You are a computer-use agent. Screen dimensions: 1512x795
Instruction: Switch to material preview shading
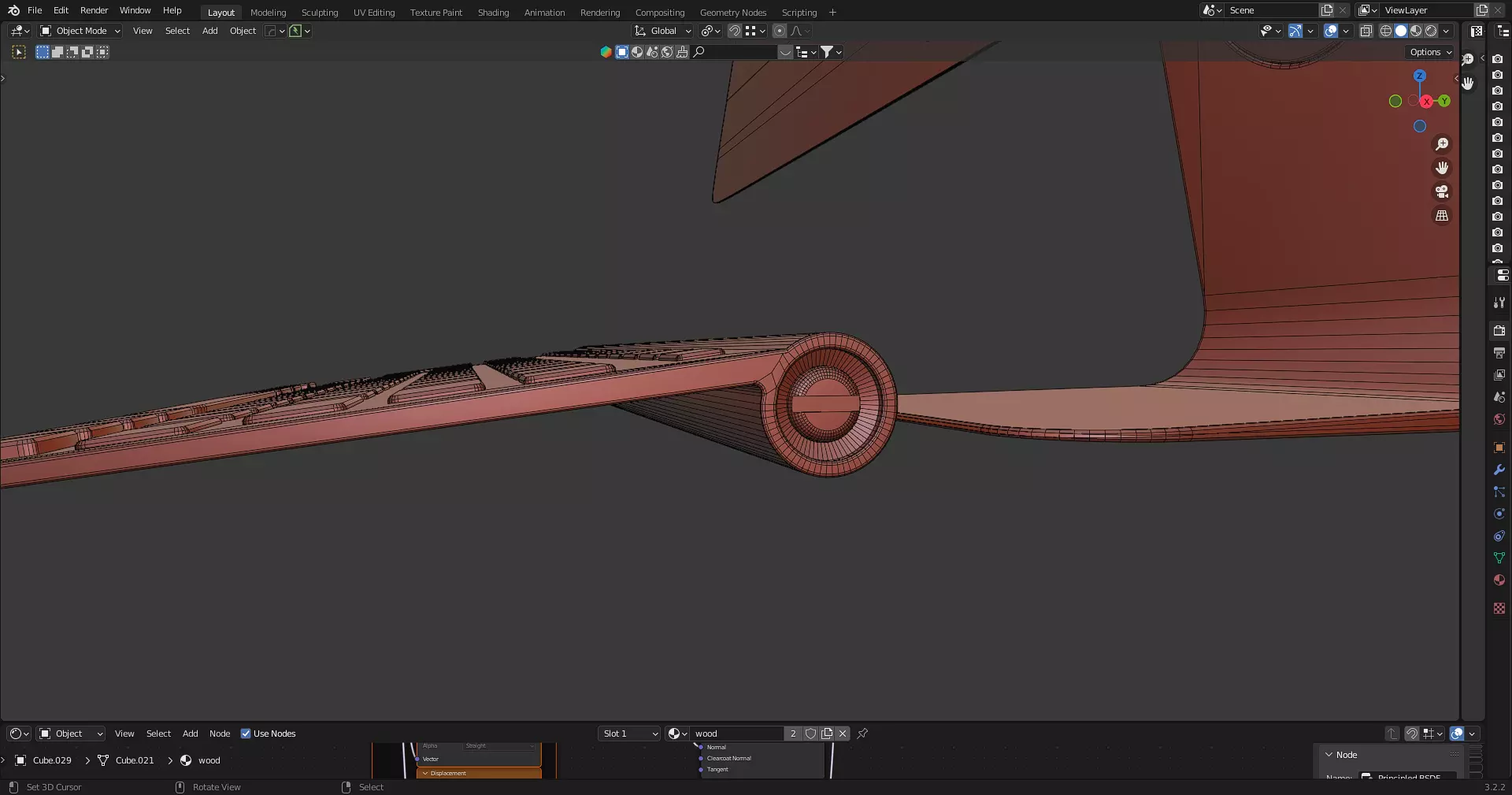(x=1416, y=31)
